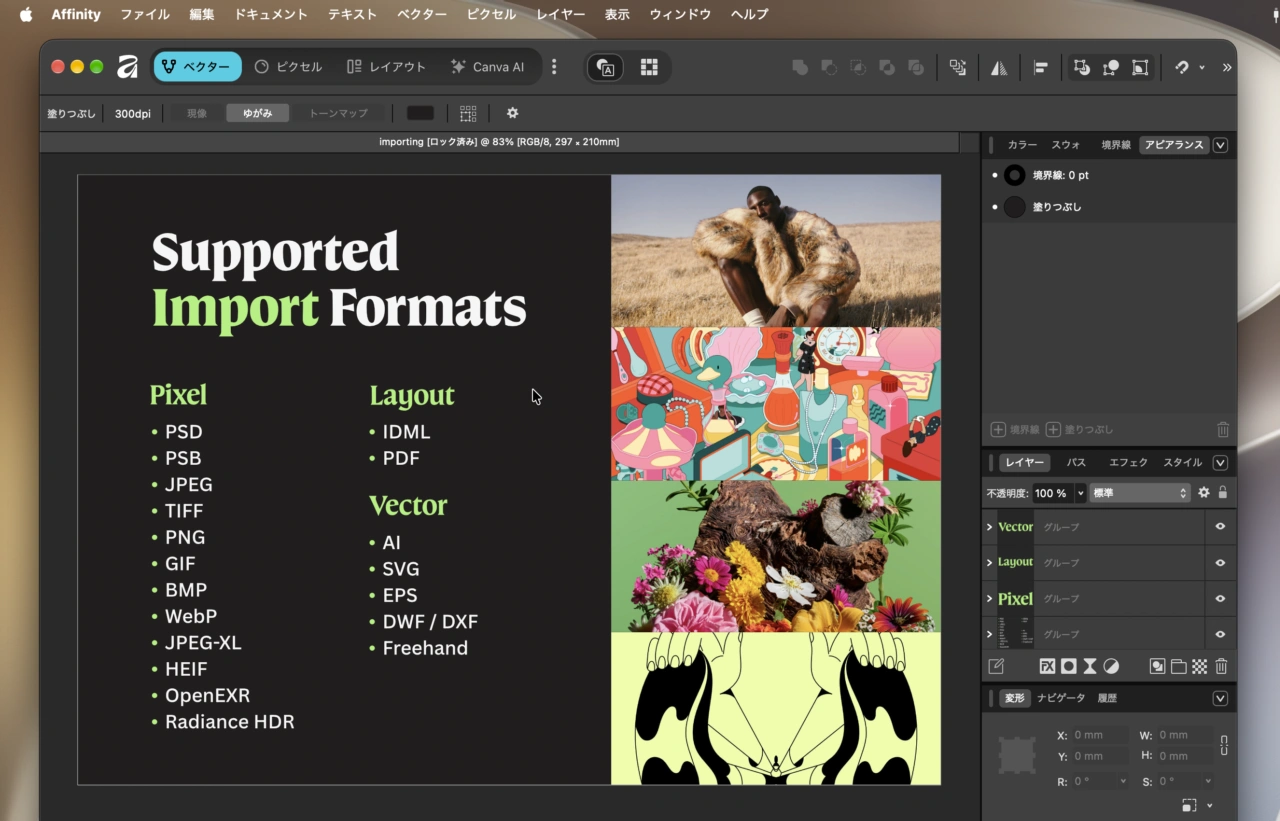This screenshot has height=821, width=1280.
Task: Click the adjustment layer half-circle icon
Action: [x=1111, y=666]
